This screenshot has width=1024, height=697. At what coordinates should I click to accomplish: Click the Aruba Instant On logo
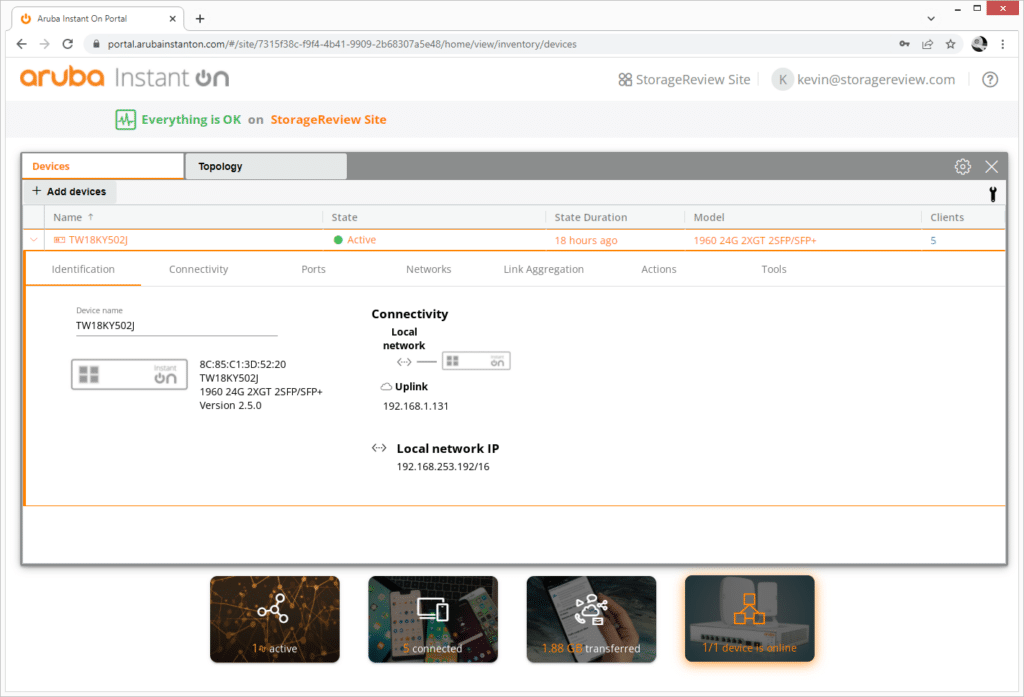tap(124, 78)
